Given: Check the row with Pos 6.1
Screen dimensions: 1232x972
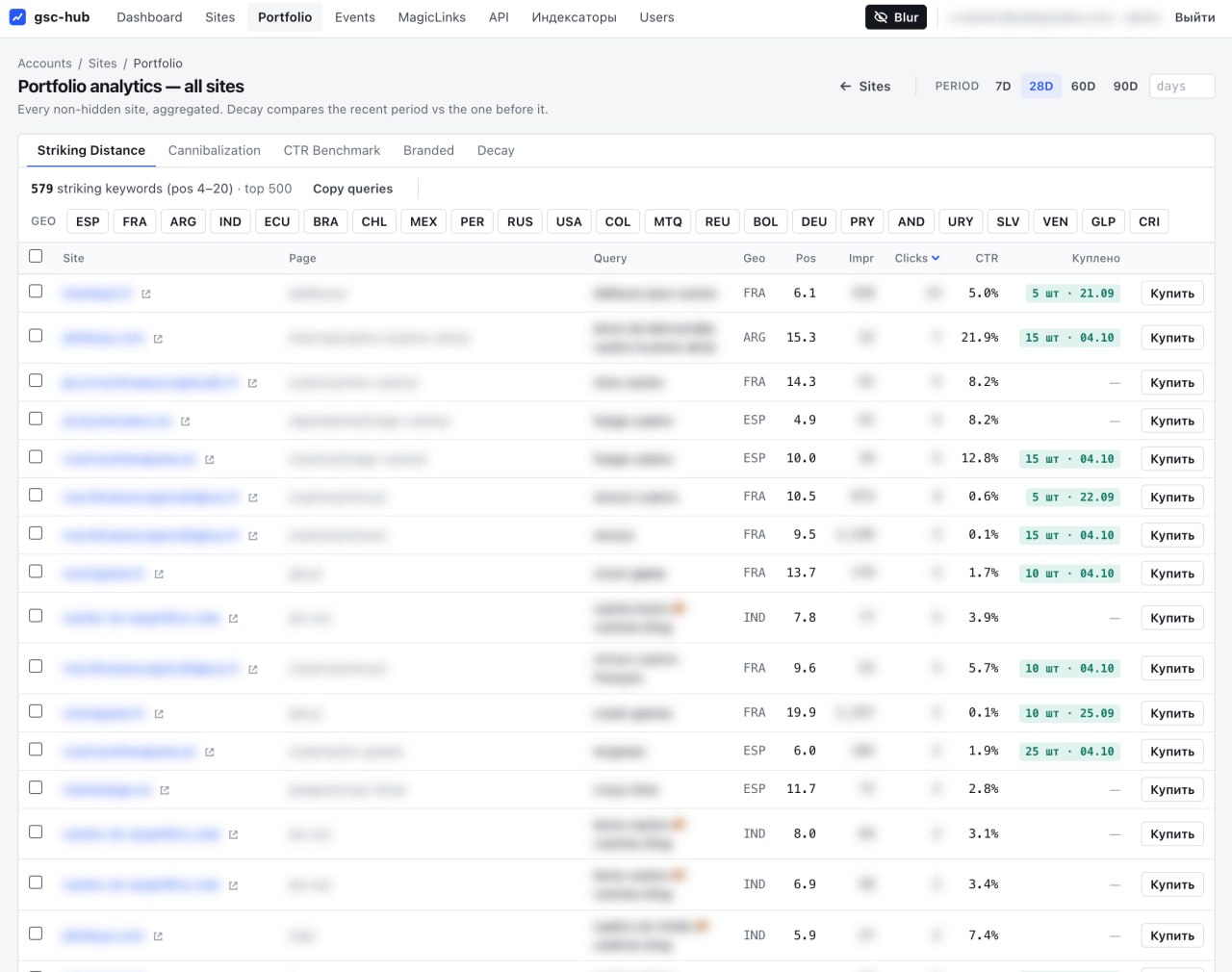Looking at the screenshot, I should [x=36, y=291].
